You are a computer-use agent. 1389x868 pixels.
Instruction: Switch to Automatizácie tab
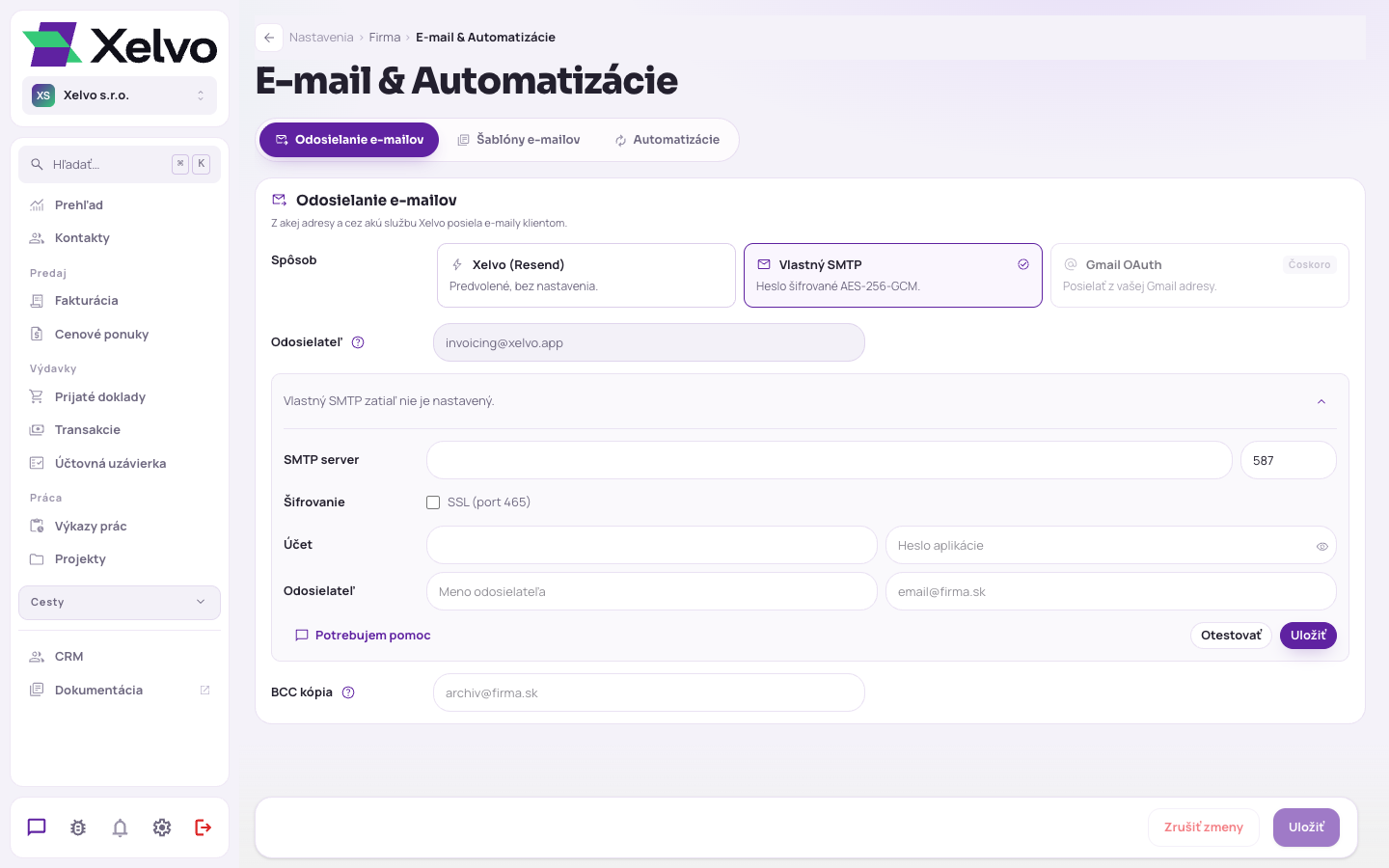(x=667, y=140)
